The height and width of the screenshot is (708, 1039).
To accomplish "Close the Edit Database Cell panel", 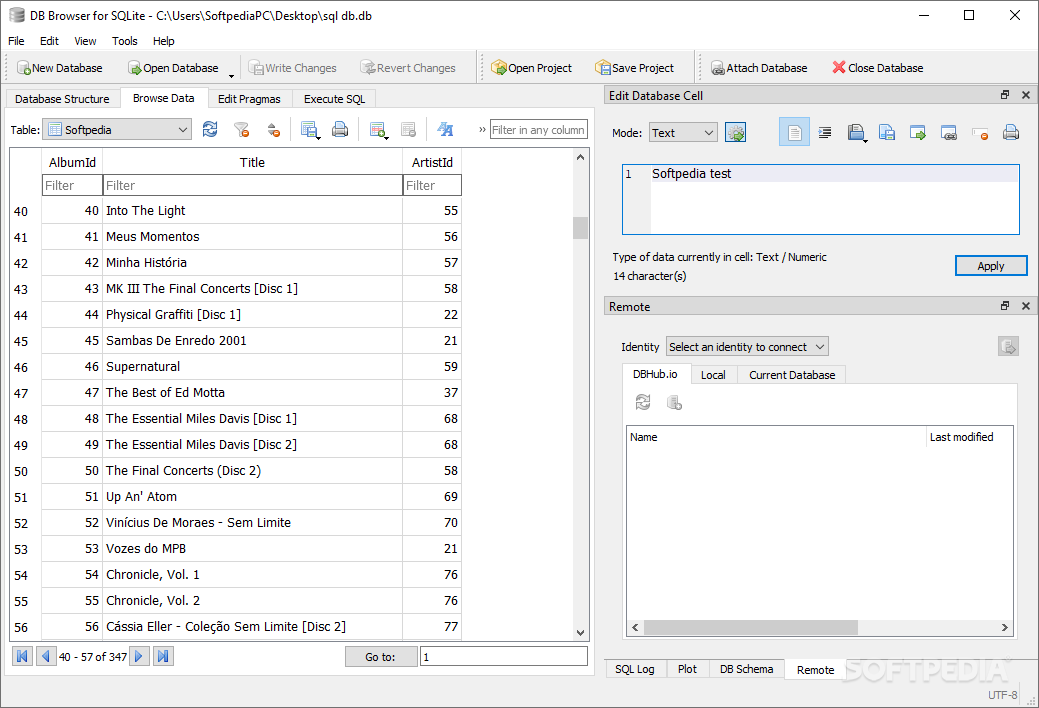I will pyautogui.click(x=1026, y=95).
